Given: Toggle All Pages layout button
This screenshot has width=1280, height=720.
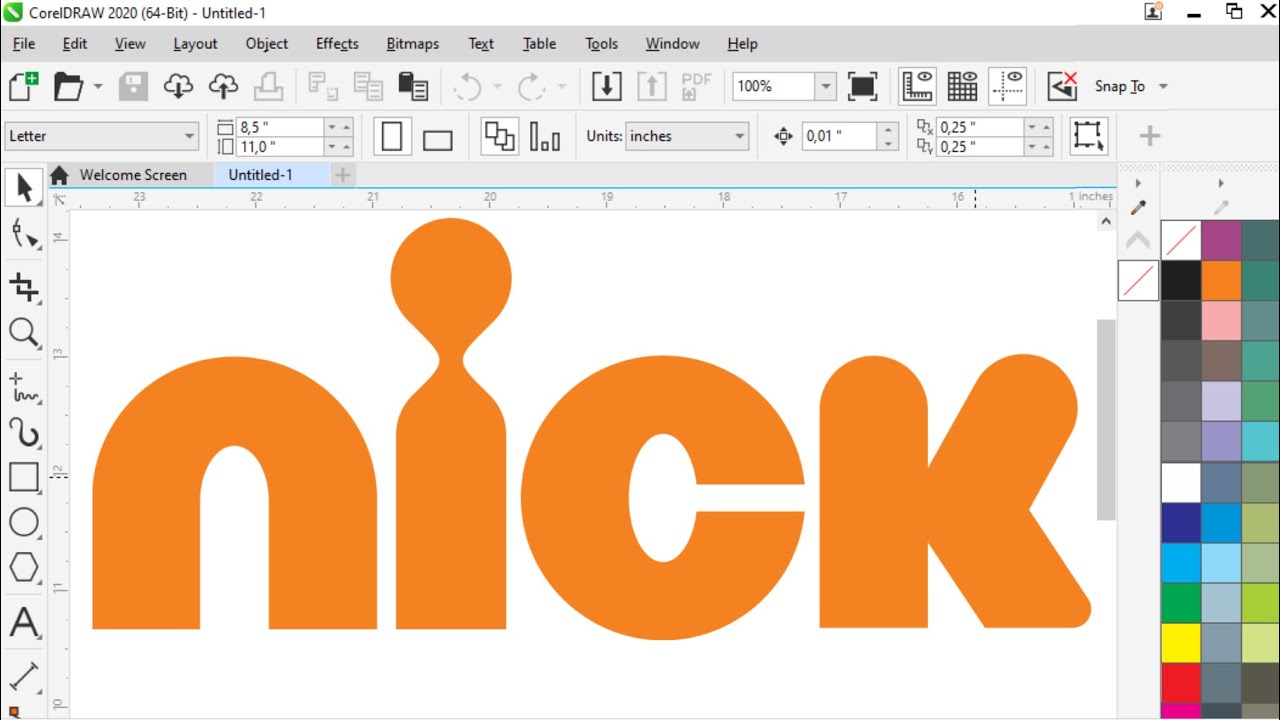Looking at the screenshot, I should (499, 136).
